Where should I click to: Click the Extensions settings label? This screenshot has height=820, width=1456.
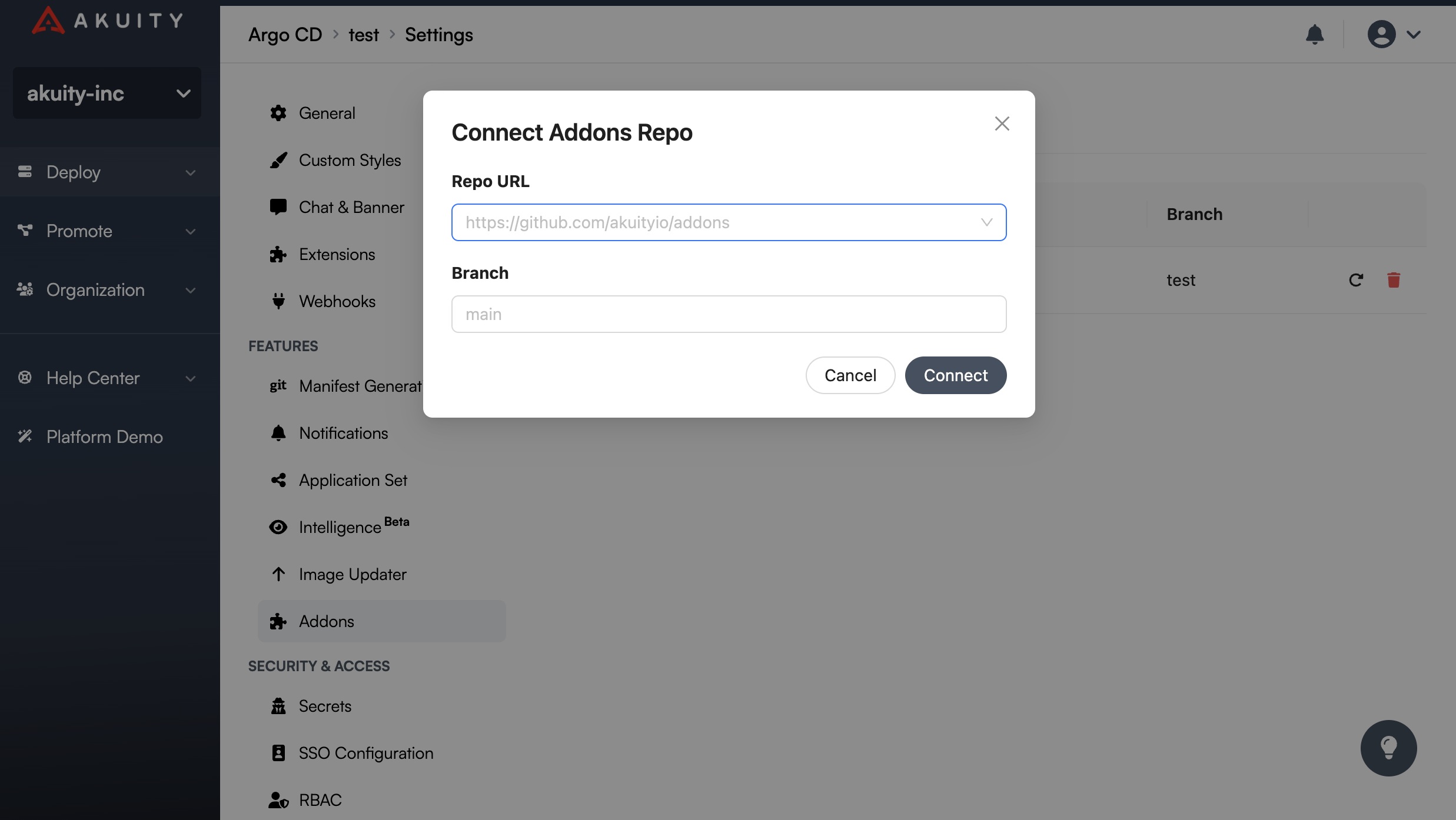coord(337,254)
